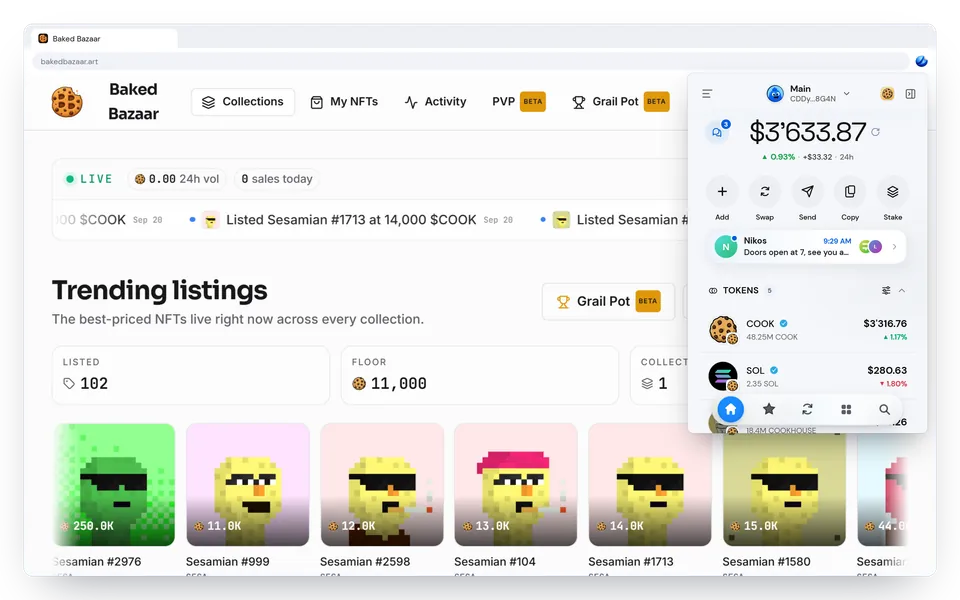Open the Collections tab

click(x=243, y=102)
